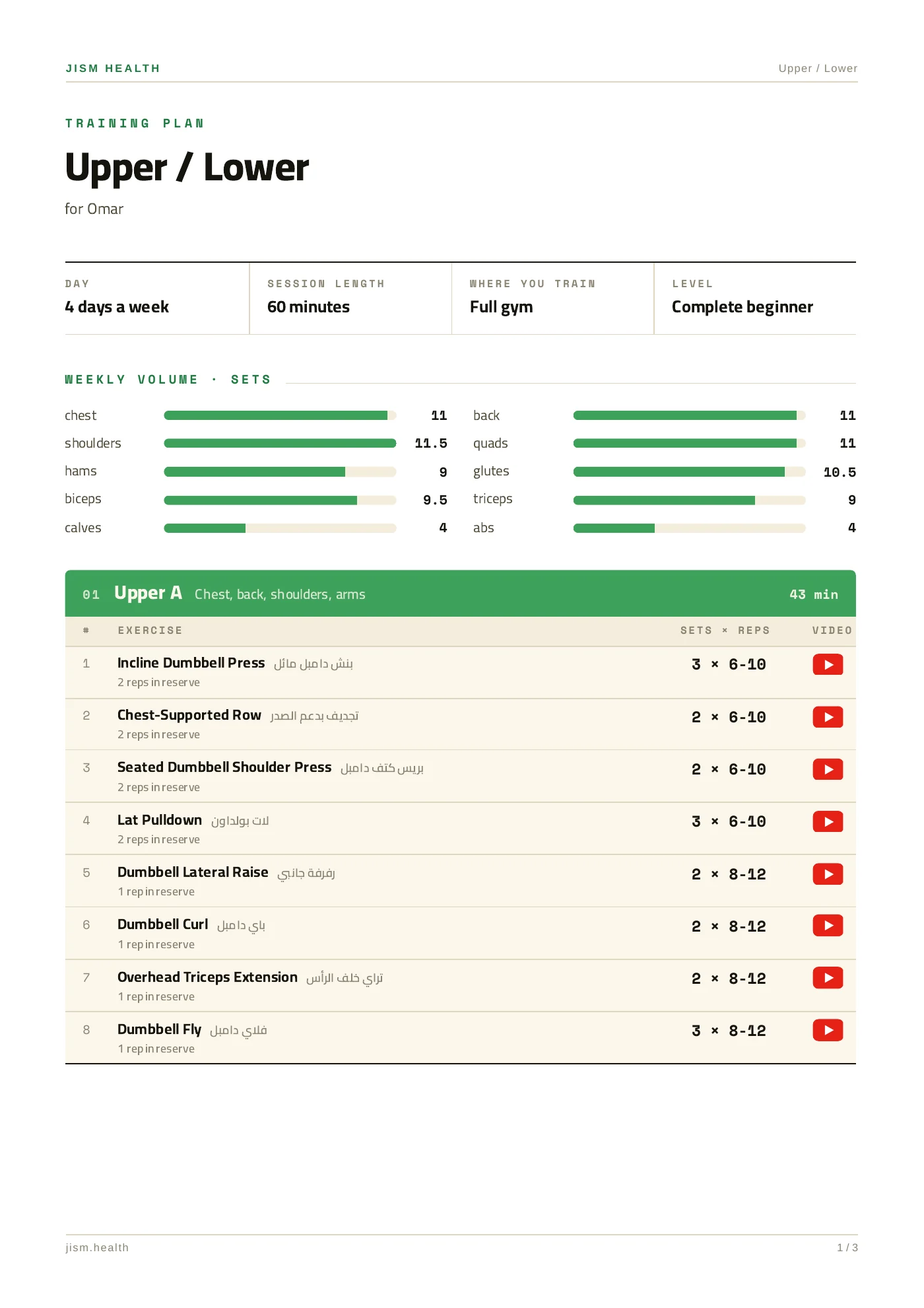Click the '60 minutes' session length
The height and width of the screenshot is (1308, 924).
pyautogui.click(x=308, y=307)
